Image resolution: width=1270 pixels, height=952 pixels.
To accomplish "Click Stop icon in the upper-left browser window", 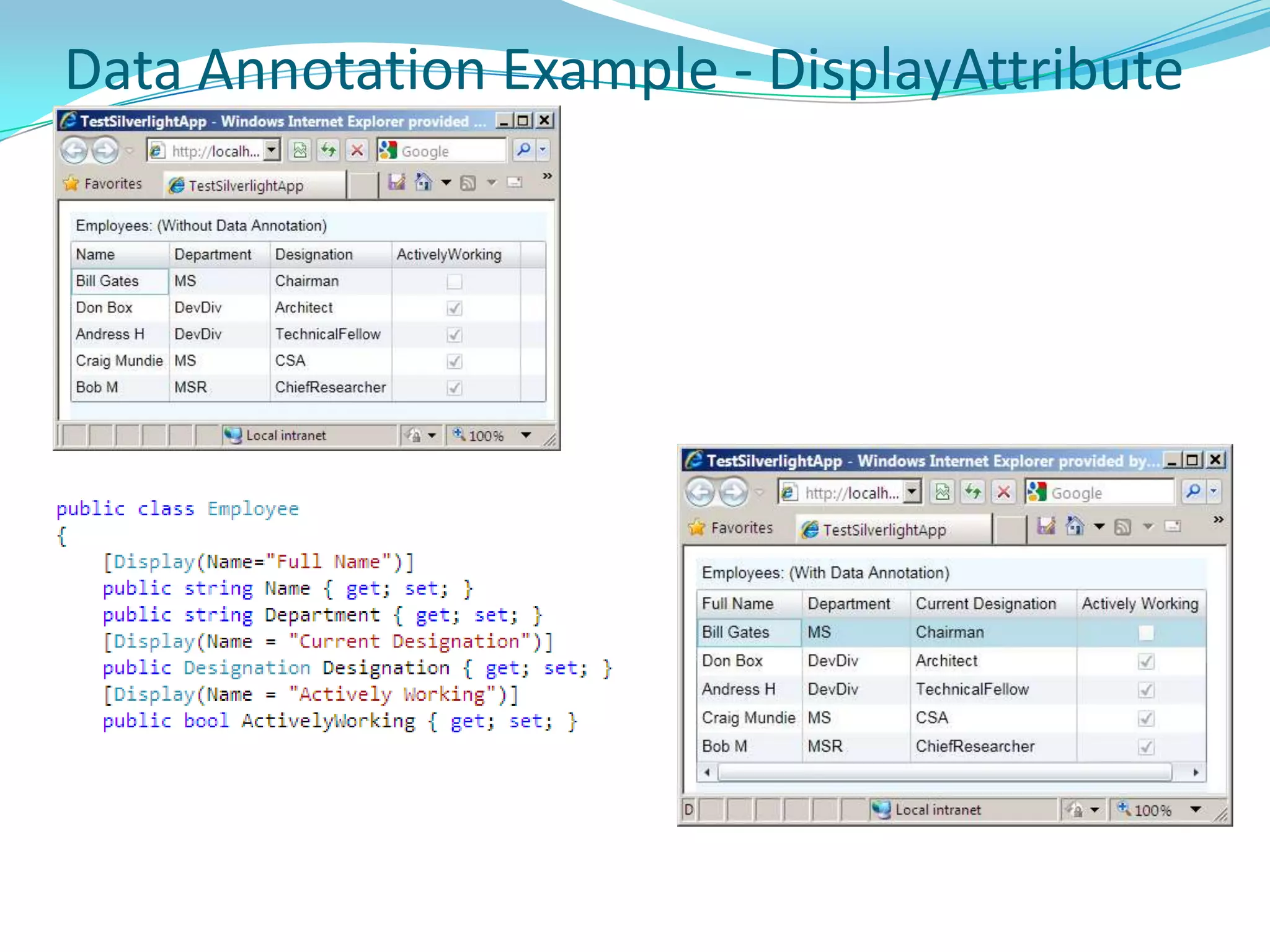I will 357,150.
